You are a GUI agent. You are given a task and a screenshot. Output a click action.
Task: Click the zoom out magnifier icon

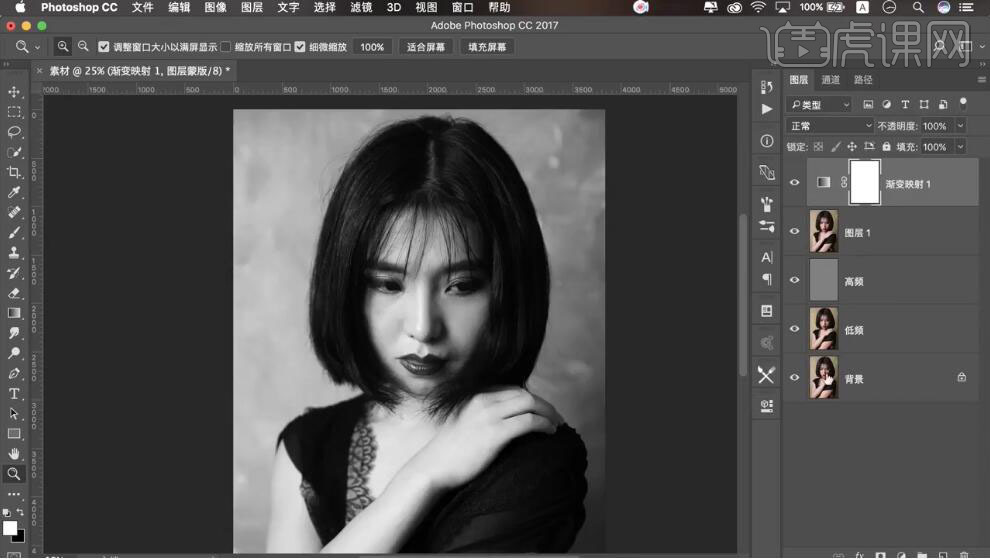click(83, 47)
